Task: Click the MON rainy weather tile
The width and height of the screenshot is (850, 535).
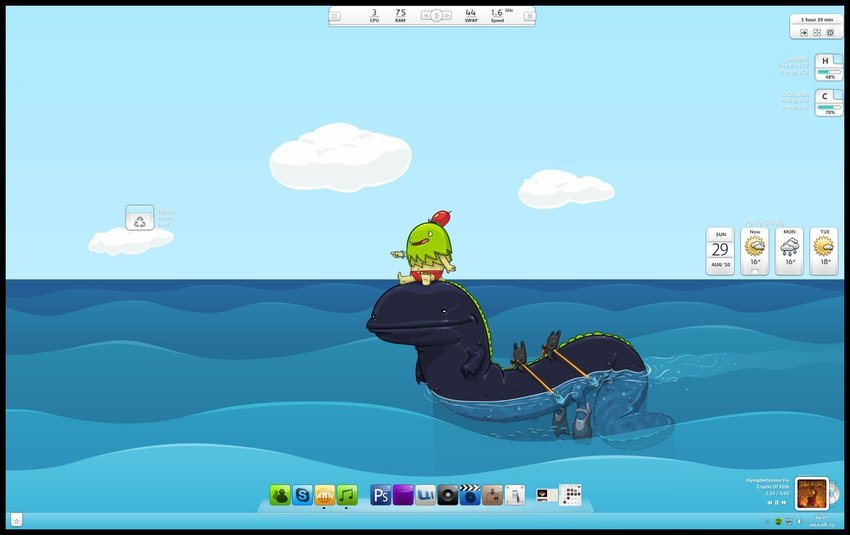Action: 789,251
